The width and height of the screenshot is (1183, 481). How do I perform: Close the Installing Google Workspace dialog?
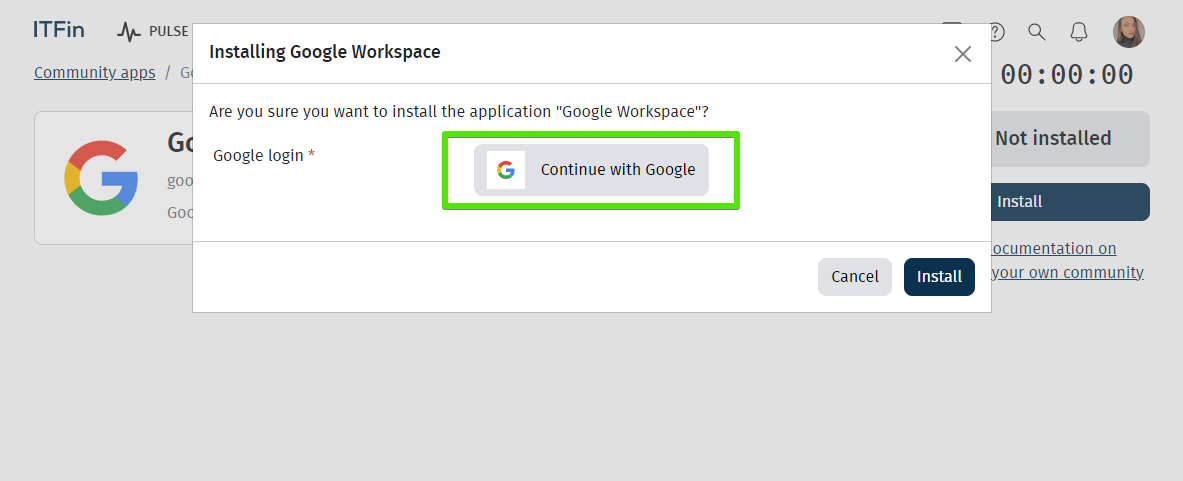[x=962, y=54]
